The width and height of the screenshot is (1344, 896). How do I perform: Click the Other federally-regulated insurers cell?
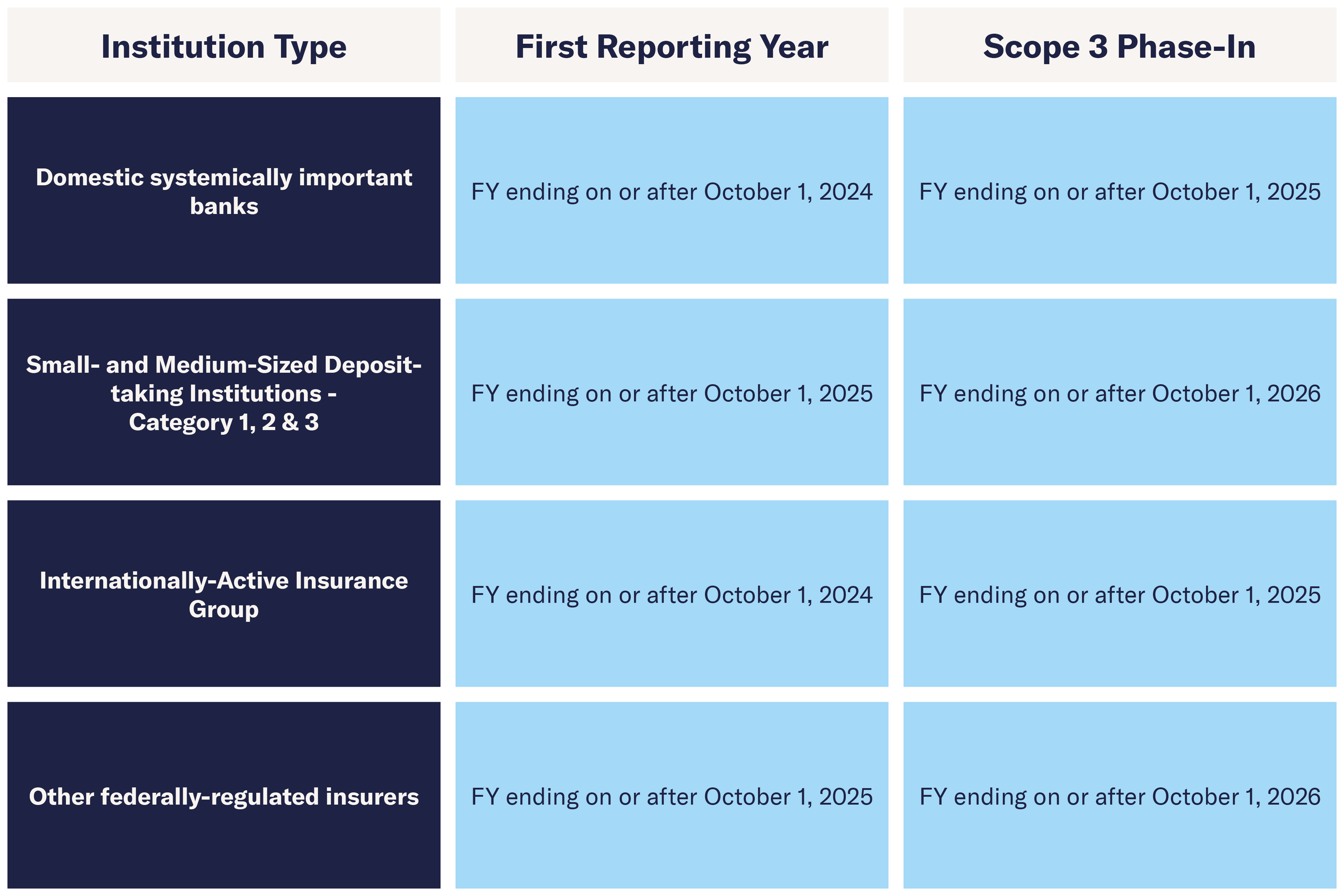[x=224, y=795]
